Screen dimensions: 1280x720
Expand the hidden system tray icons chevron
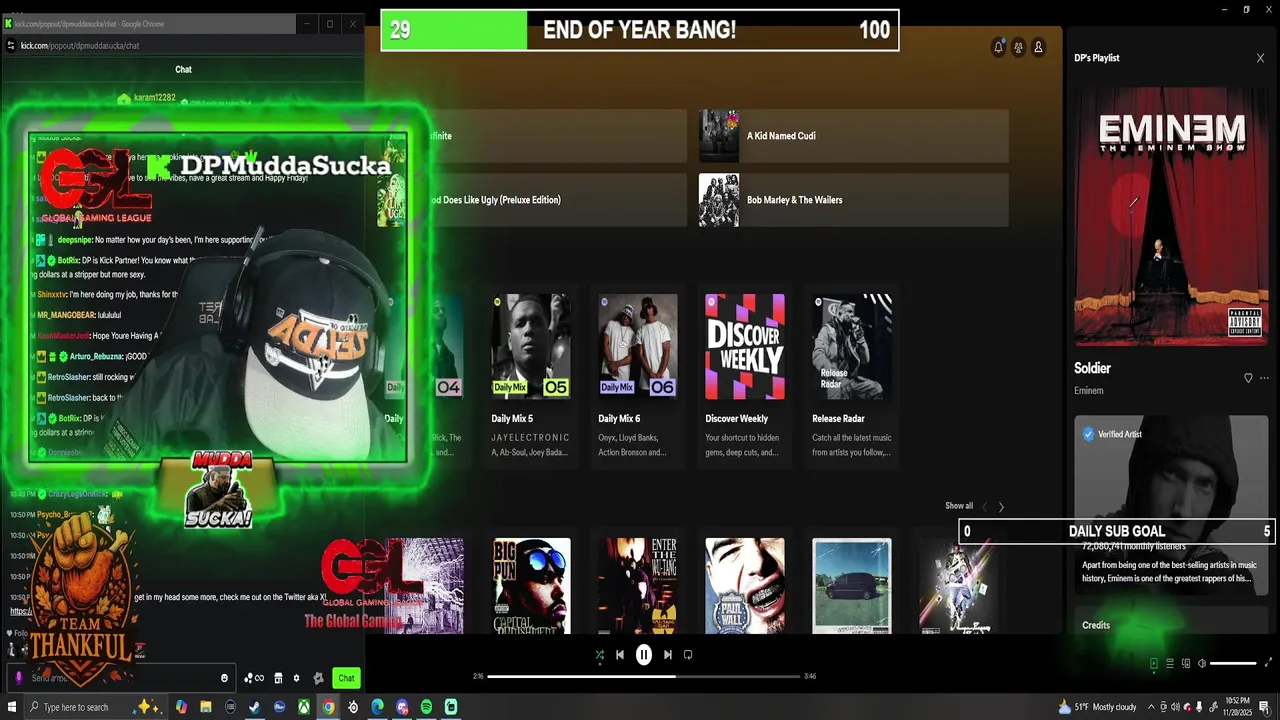(x=1150, y=707)
